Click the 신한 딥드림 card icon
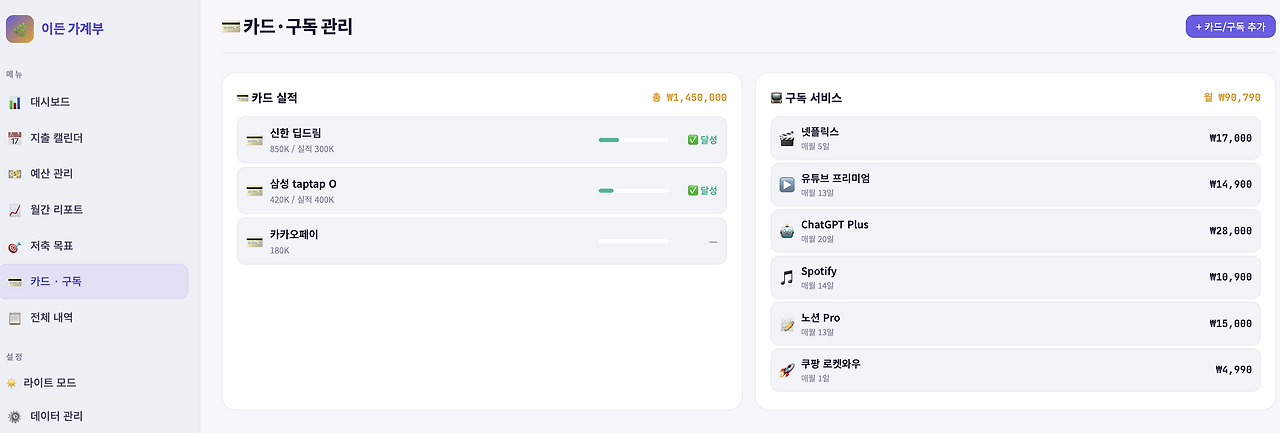 [254, 140]
